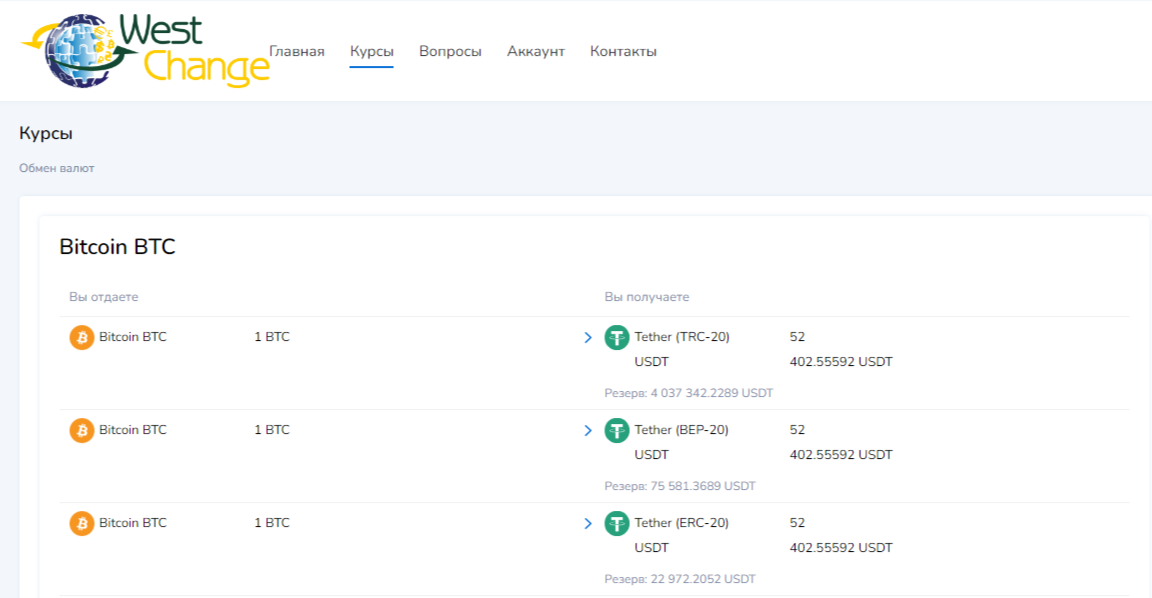
Task: Go to the Вопросы page
Action: (450, 51)
